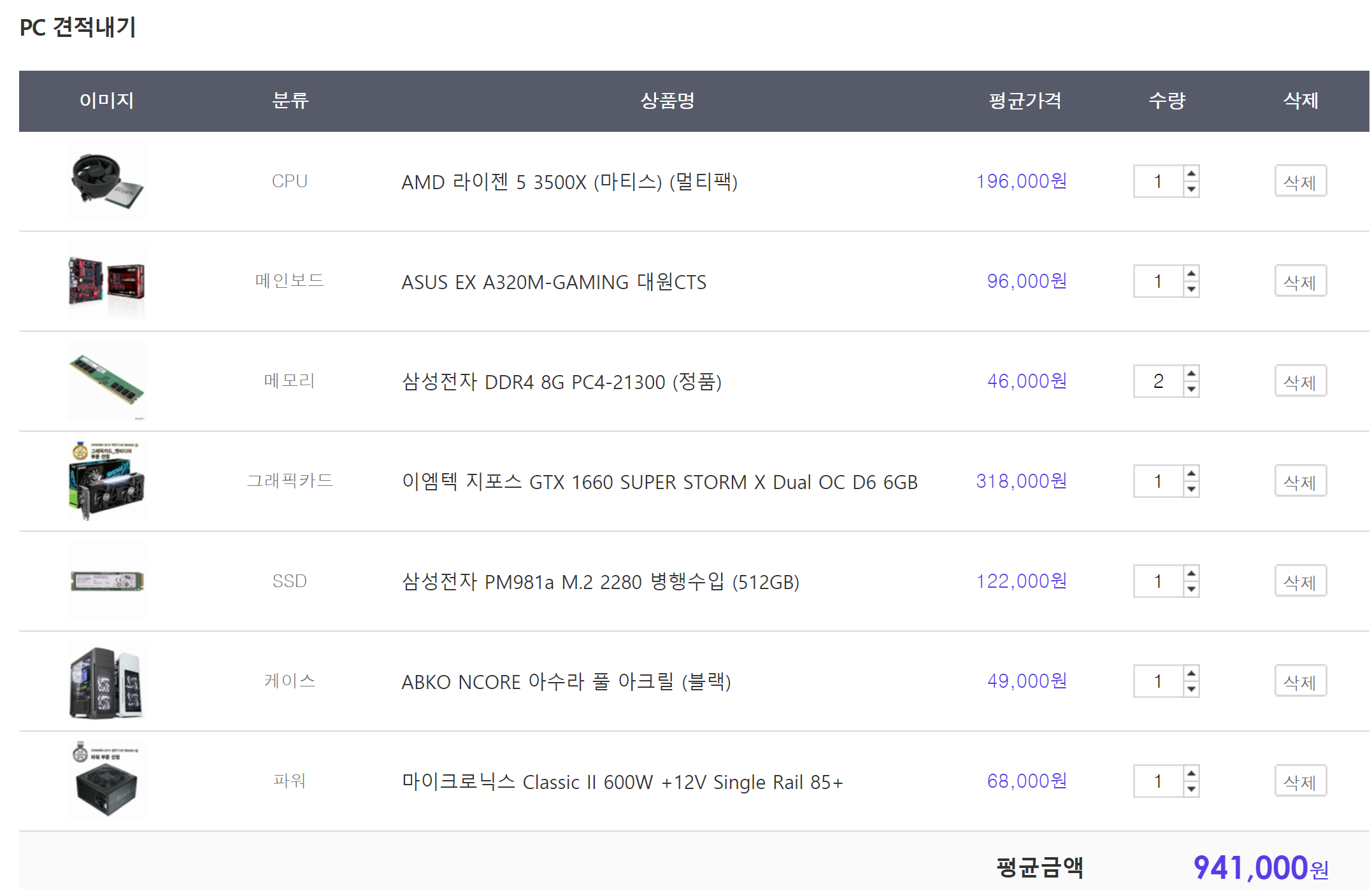Click the 삼성전자 PM981a SSD product name

point(600,581)
